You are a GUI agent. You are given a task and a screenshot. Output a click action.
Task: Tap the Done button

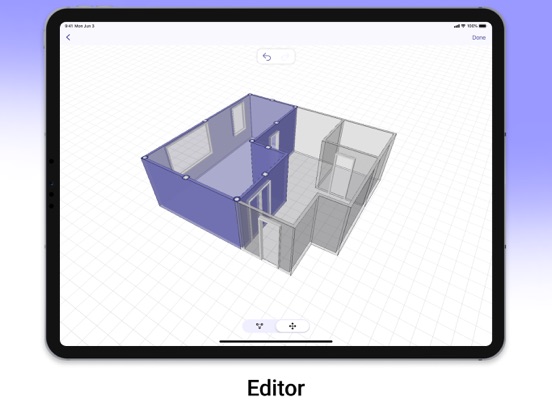click(478, 38)
